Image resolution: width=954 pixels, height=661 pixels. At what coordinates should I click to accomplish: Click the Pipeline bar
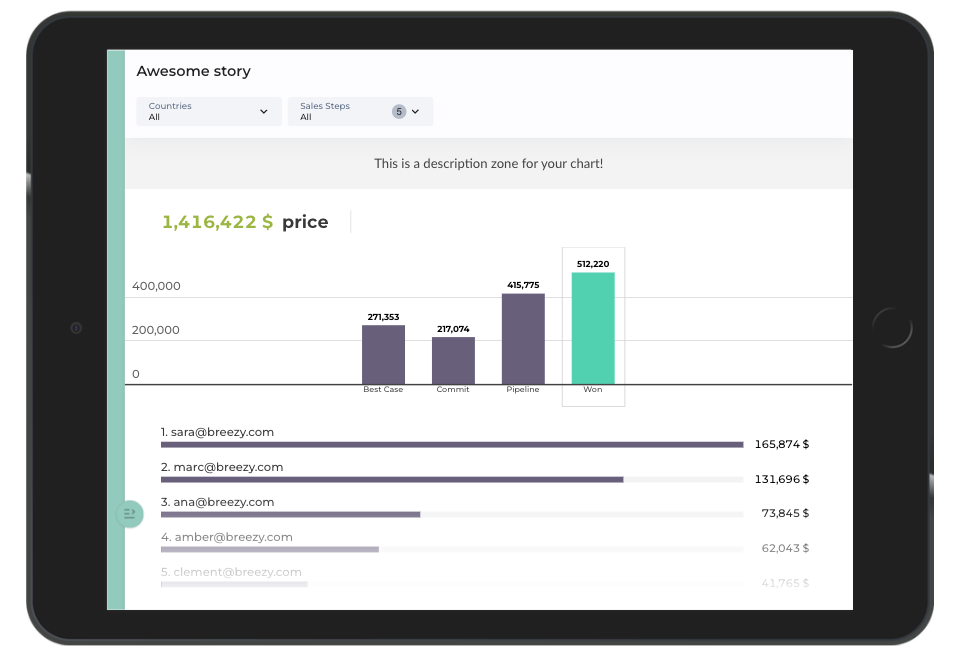(523, 338)
